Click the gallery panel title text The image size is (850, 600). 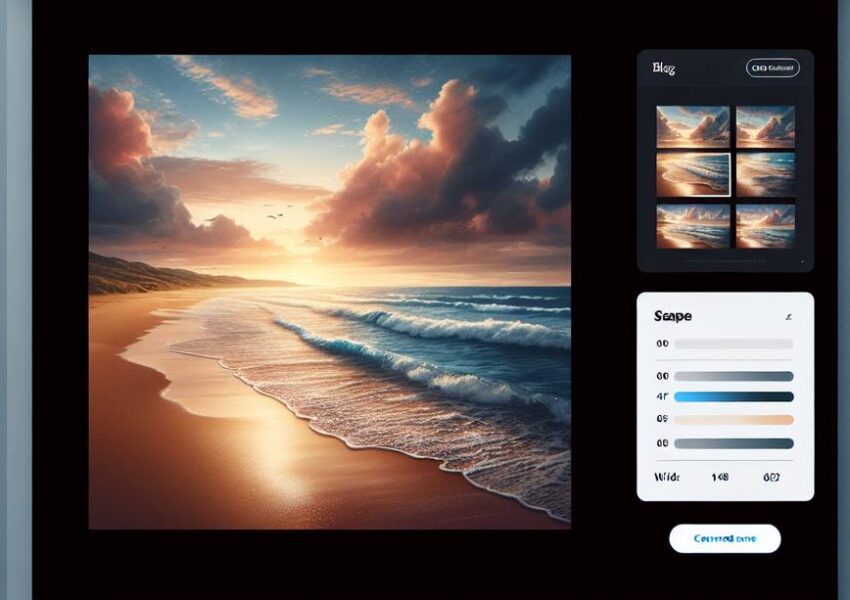(x=664, y=68)
